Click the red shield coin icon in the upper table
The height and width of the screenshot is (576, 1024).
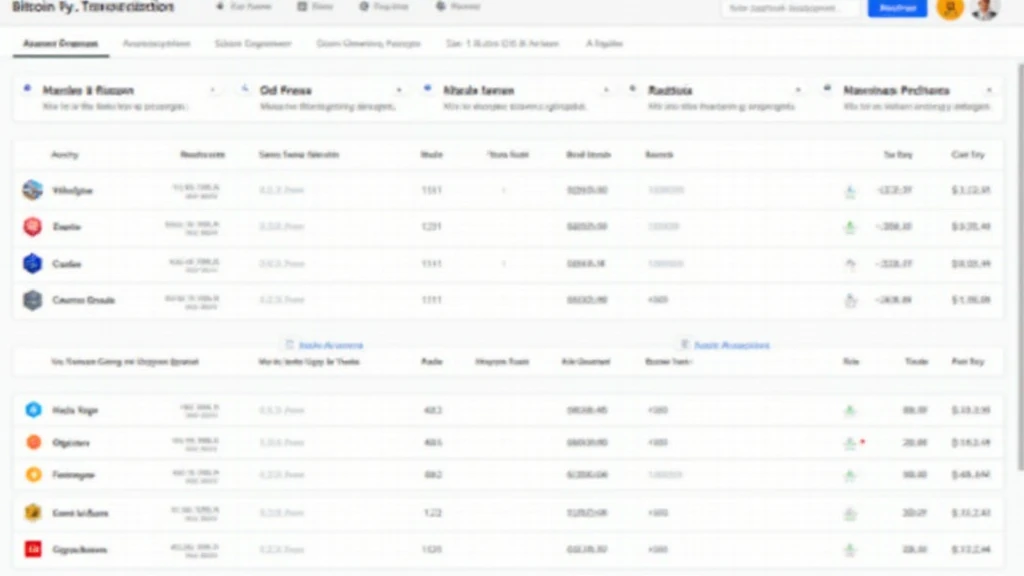(33, 227)
